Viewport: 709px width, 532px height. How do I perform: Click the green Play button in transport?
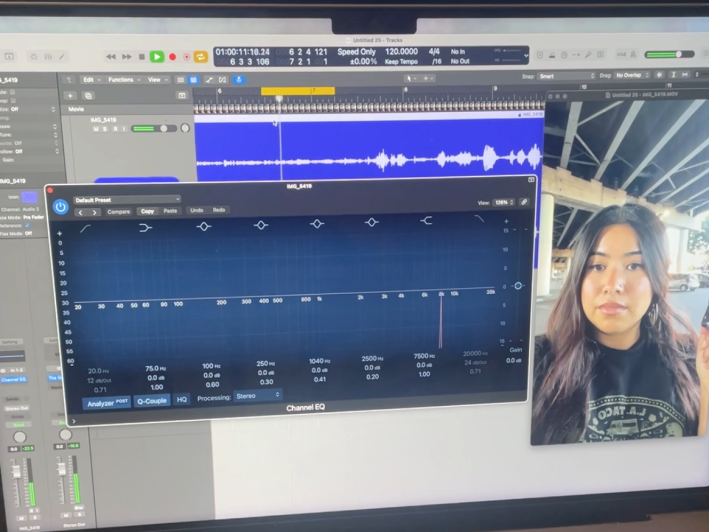(157, 57)
